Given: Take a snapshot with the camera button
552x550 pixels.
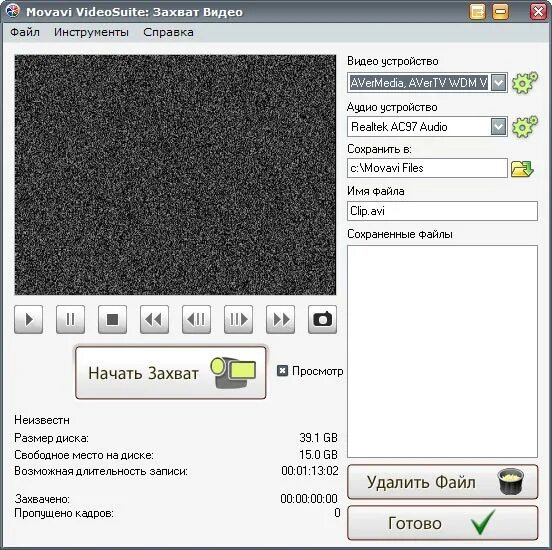Looking at the screenshot, I should point(322,319).
